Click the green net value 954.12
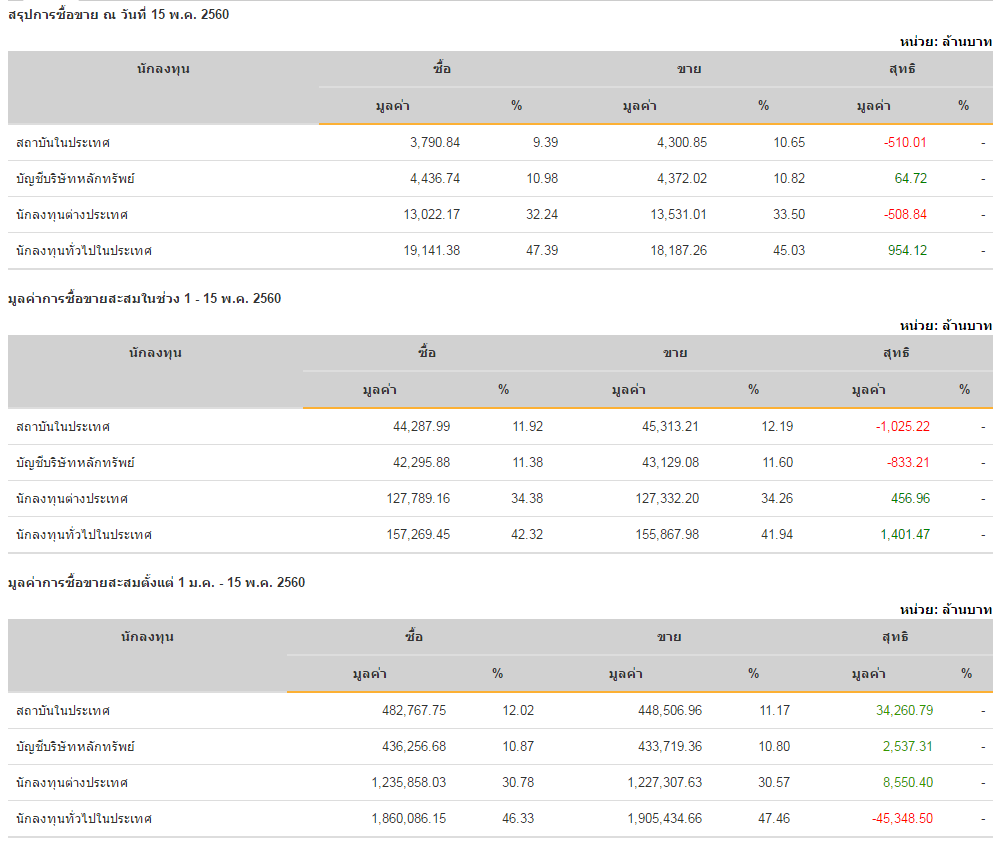1008x843 pixels. 906,250
